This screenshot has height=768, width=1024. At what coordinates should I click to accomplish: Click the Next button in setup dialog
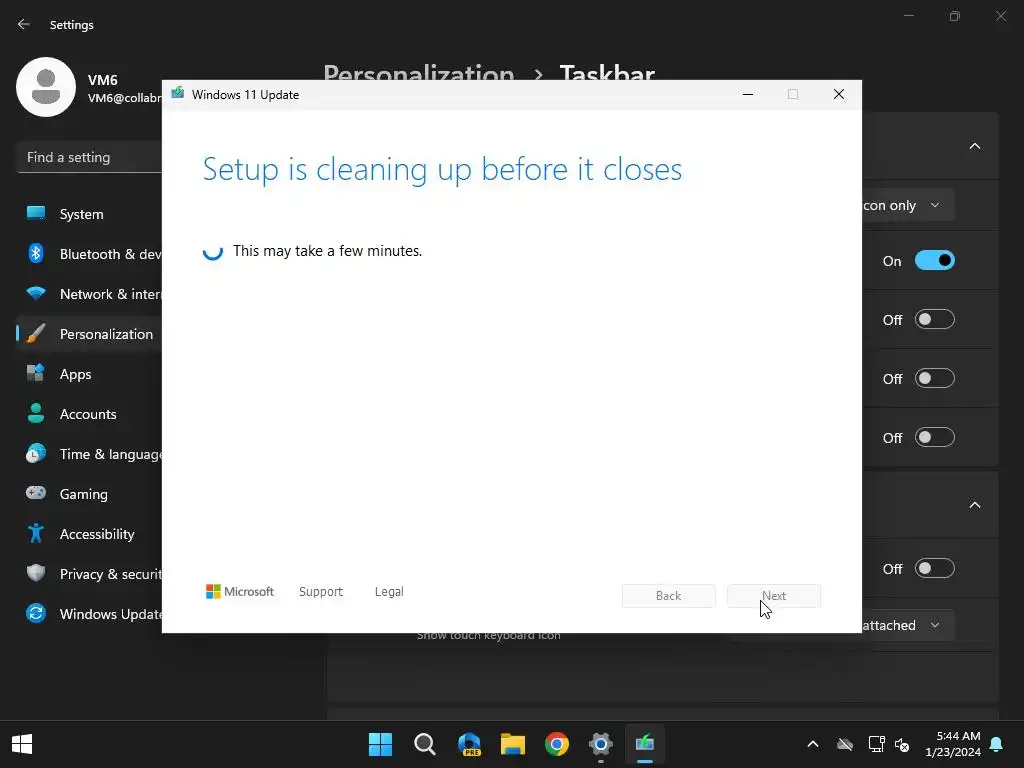(774, 596)
